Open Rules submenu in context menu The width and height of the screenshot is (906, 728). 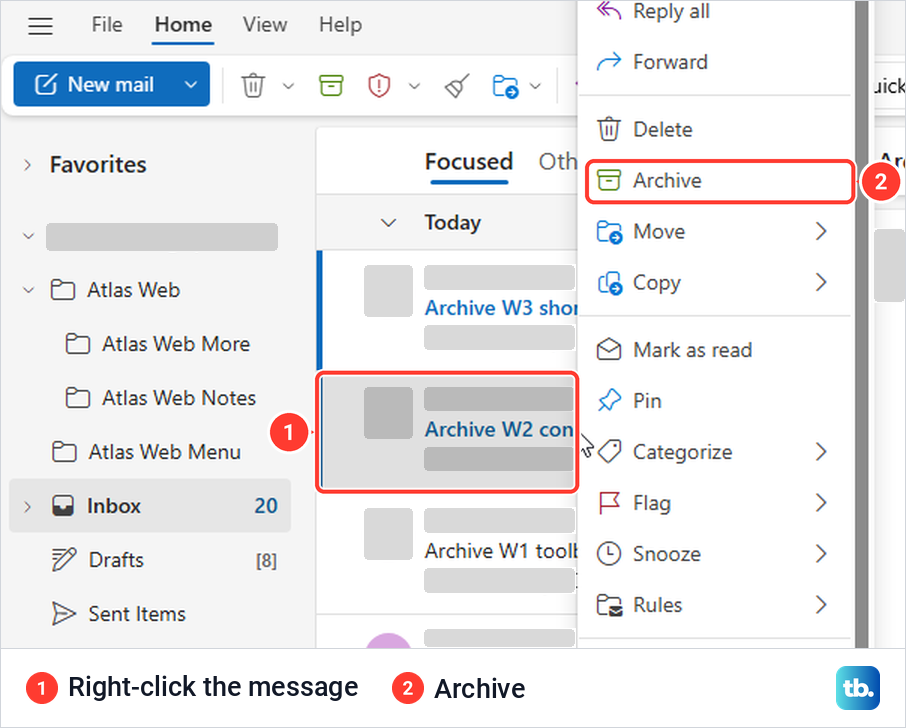715,605
